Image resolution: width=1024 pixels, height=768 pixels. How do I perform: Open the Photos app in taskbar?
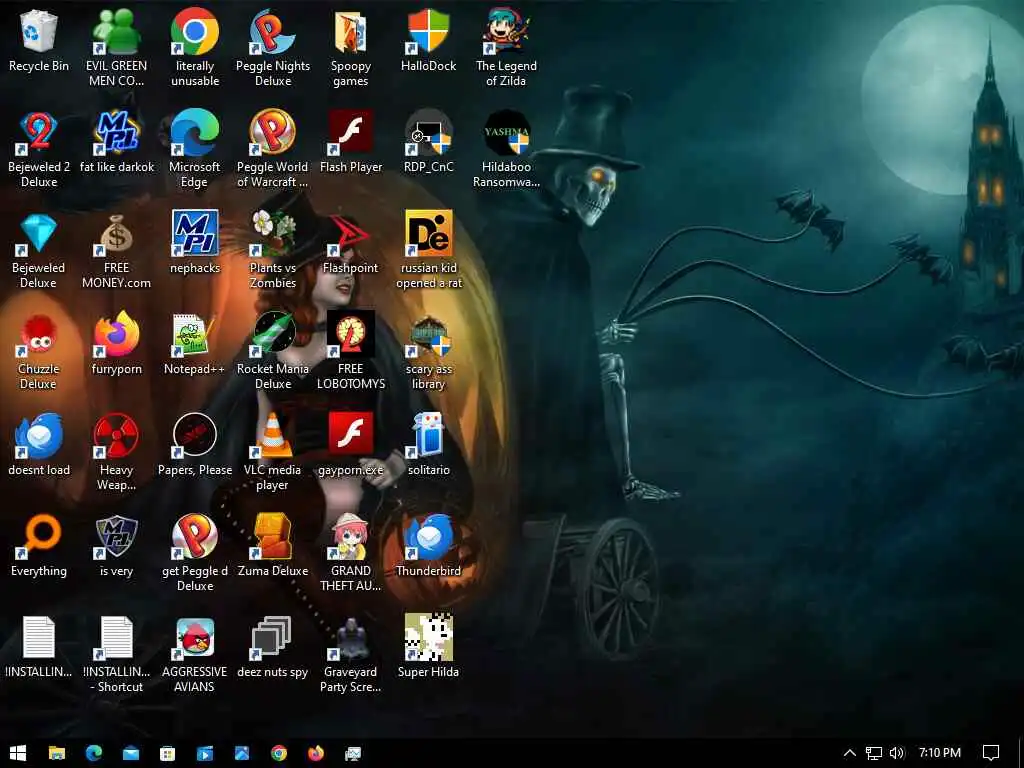(x=242, y=753)
